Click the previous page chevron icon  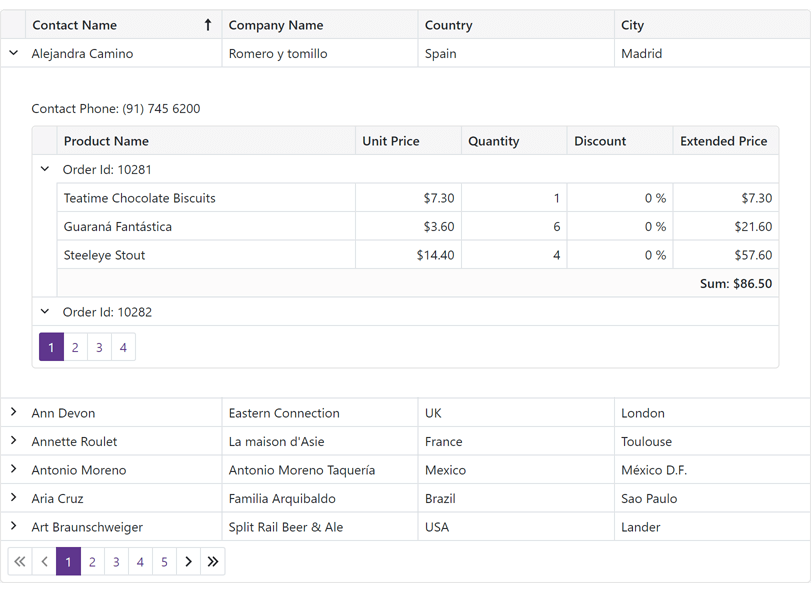point(44,561)
